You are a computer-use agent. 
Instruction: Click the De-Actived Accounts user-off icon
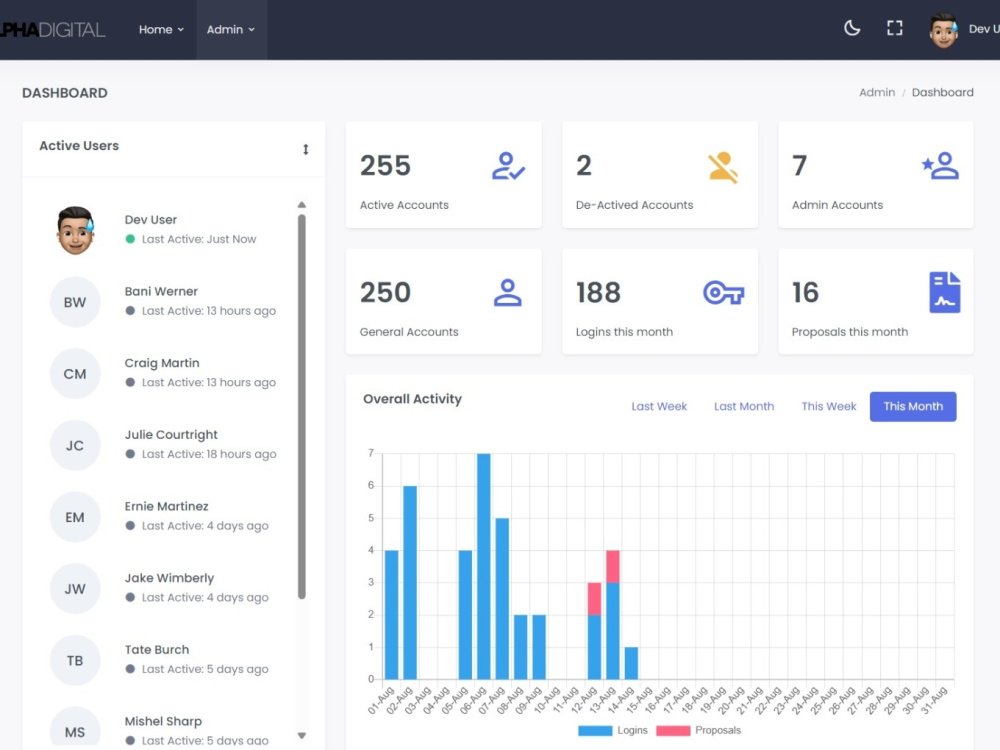click(x=723, y=167)
